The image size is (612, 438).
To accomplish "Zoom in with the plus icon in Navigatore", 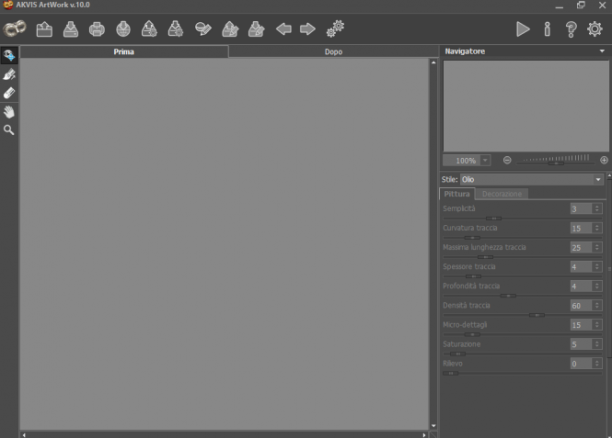I will click(604, 160).
